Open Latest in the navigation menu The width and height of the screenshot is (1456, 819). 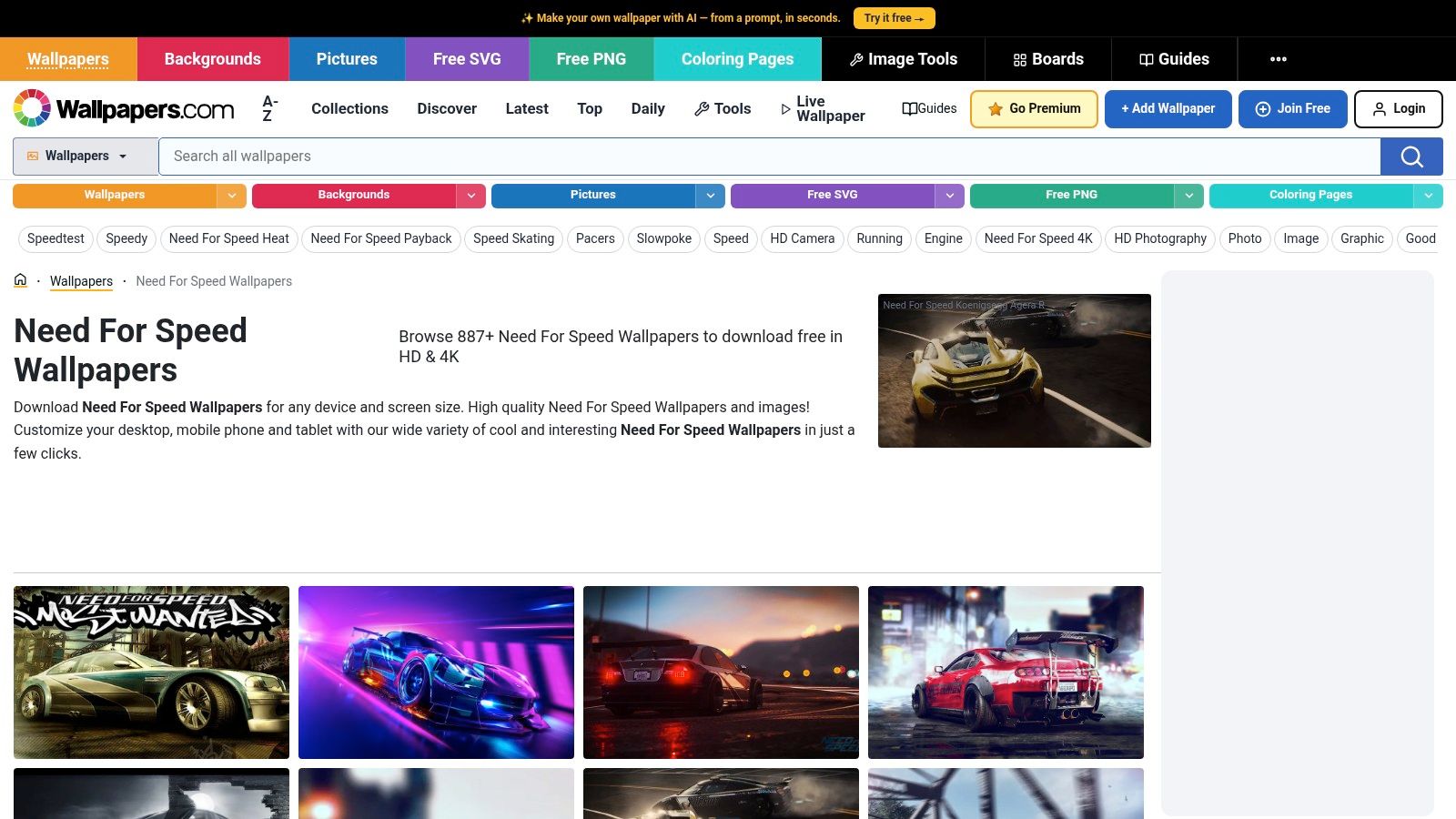tap(527, 108)
